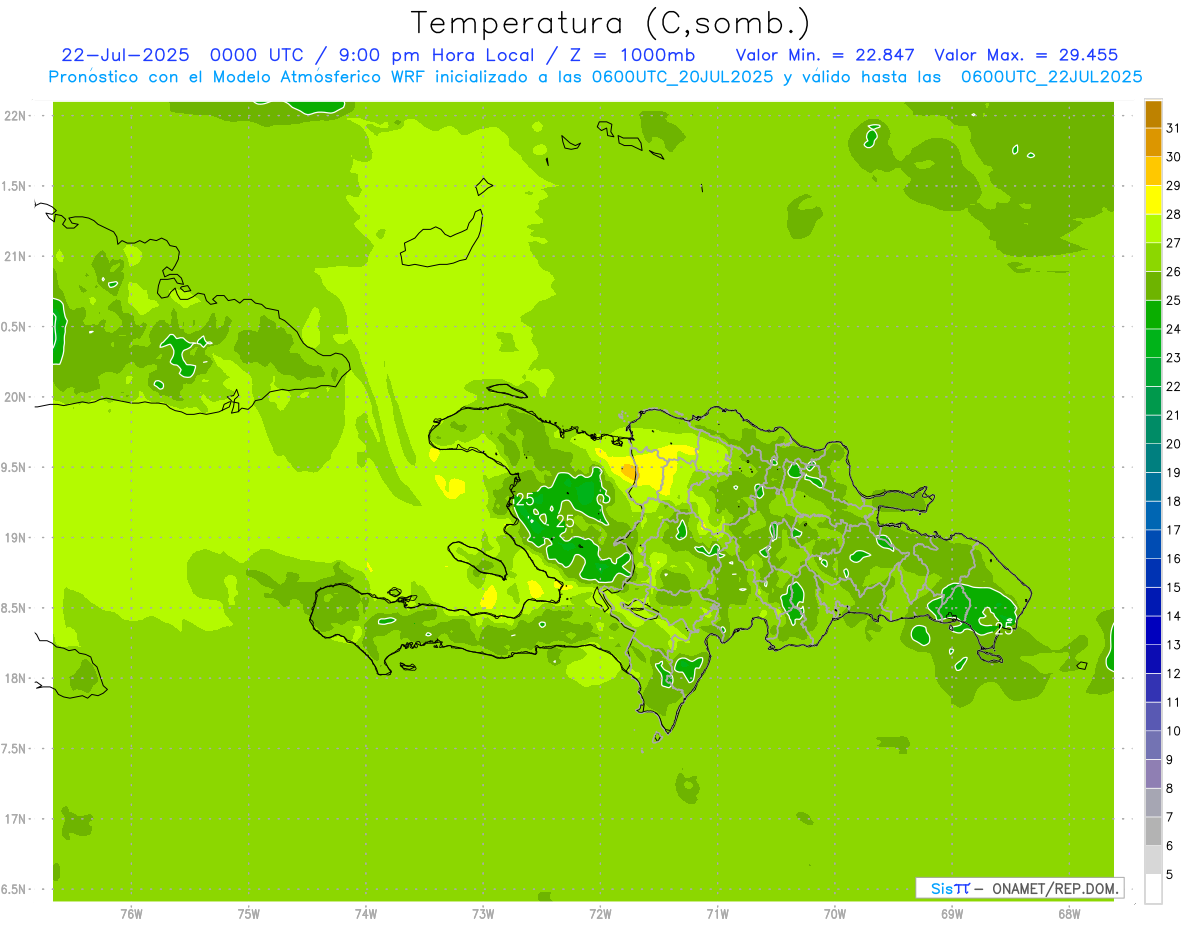Click the legend value 28
Viewport: 1200px width, 927px height.
1174,214
